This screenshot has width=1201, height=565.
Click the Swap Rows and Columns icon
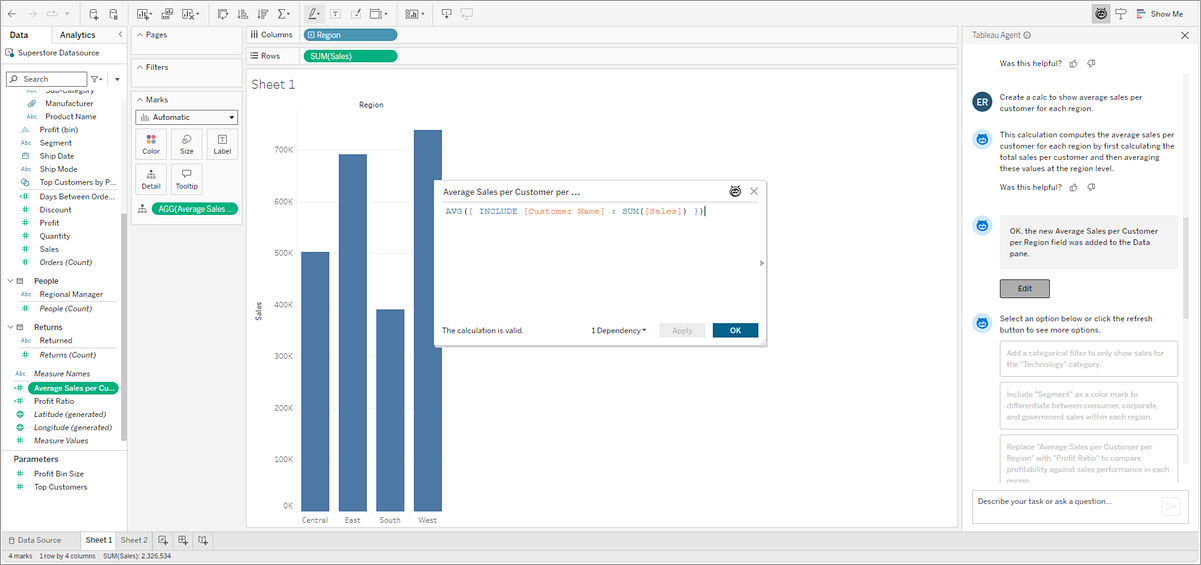pyautogui.click(x=222, y=14)
